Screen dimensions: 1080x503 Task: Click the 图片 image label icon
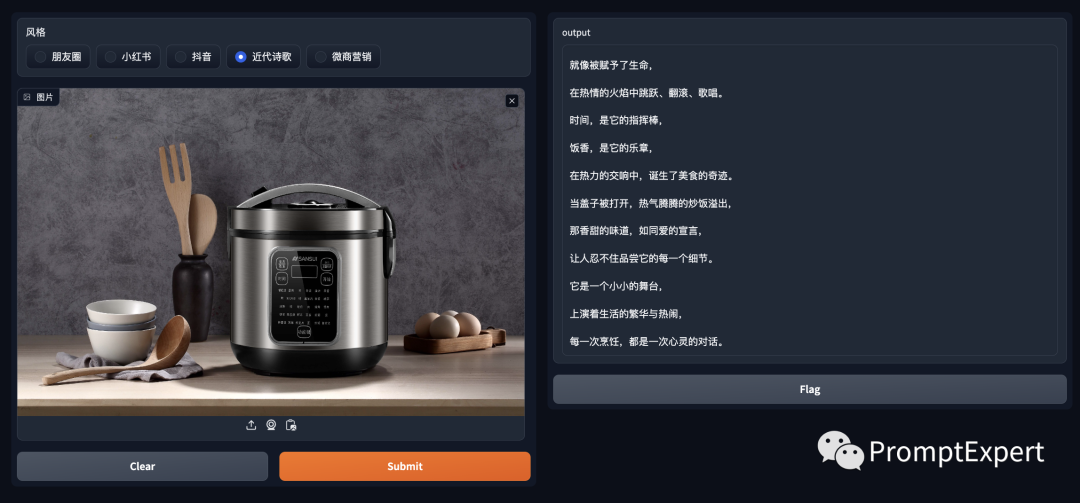[x=27, y=97]
